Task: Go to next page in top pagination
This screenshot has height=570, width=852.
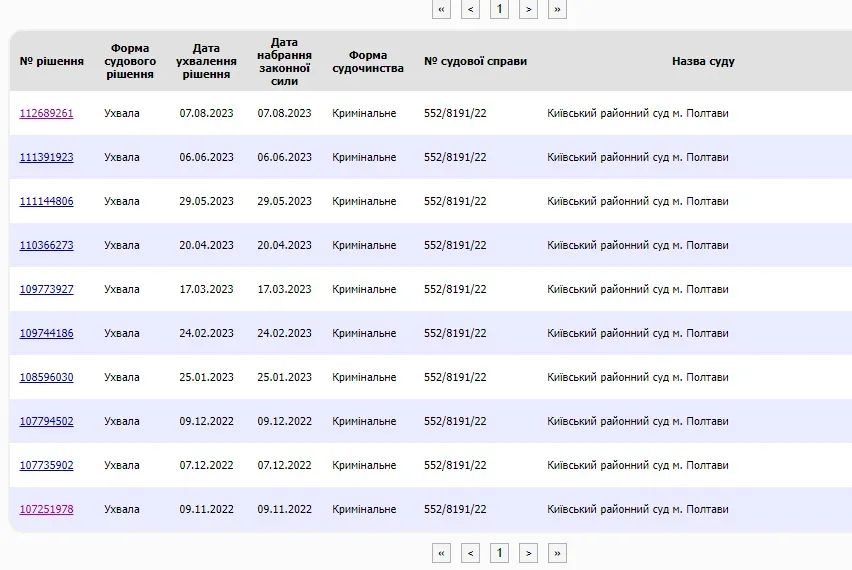Action: click(528, 9)
